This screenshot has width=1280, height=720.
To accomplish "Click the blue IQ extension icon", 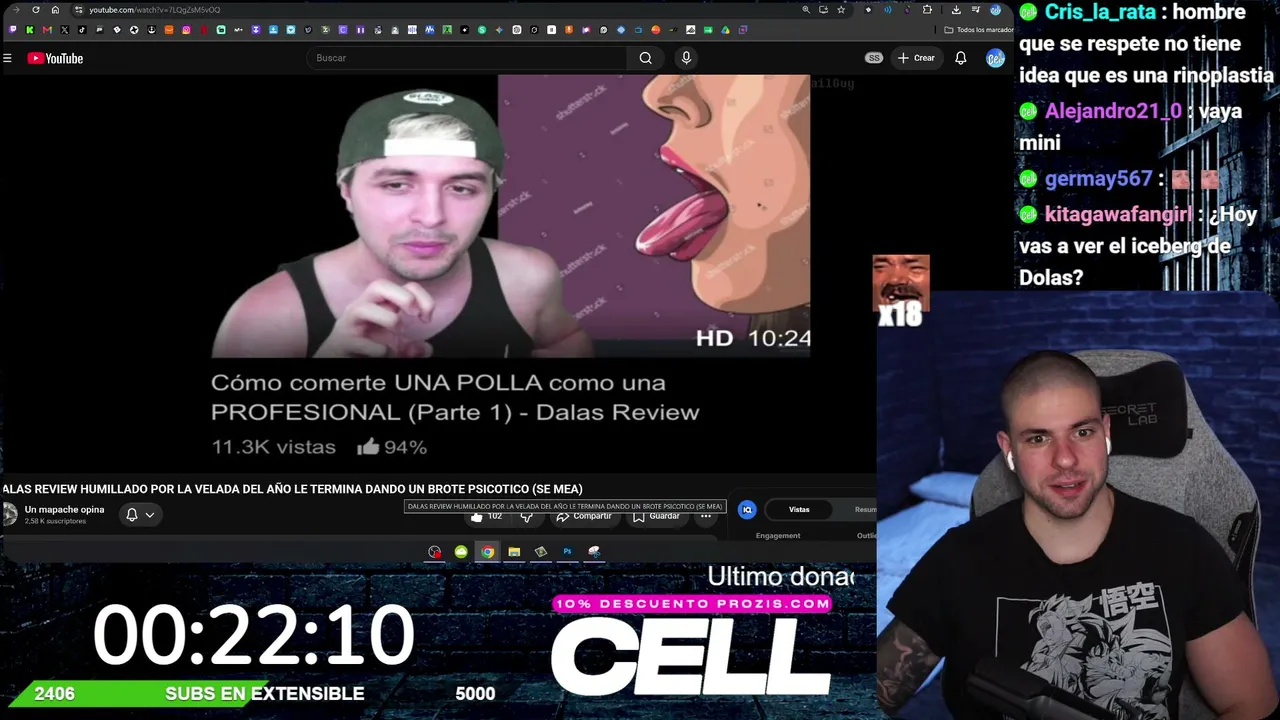I will pos(747,510).
